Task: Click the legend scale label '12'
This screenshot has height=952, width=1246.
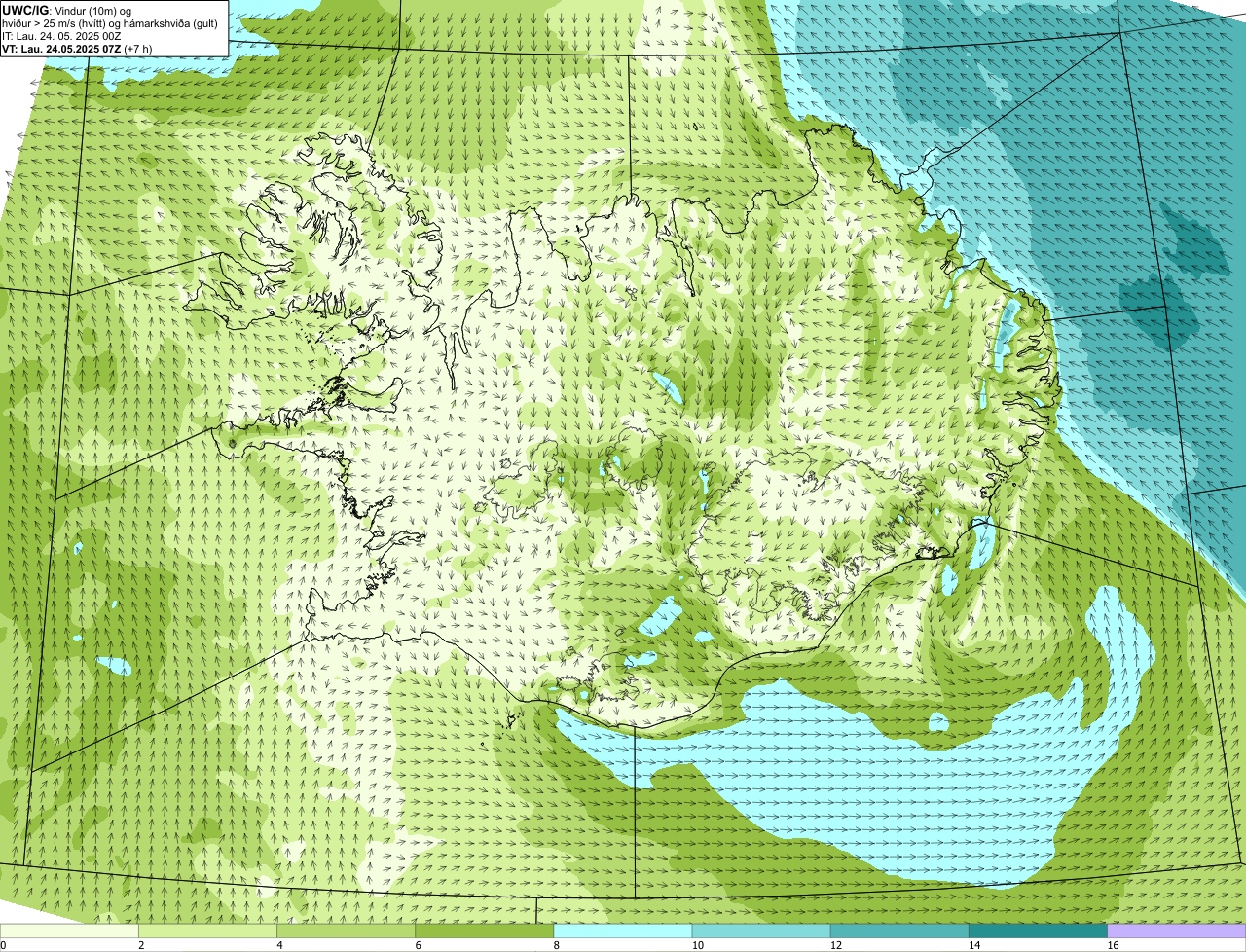Action: tap(836, 945)
